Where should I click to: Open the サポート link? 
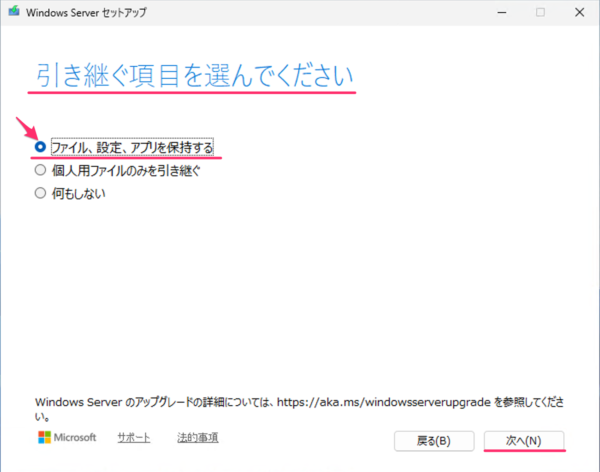pyautogui.click(x=134, y=438)
